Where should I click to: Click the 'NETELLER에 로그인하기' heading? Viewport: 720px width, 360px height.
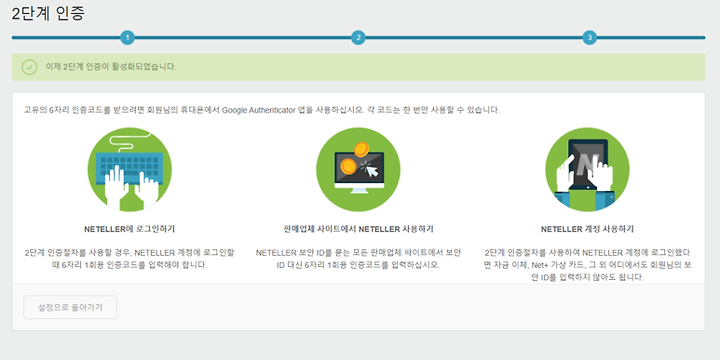click(x=129, y=229)
